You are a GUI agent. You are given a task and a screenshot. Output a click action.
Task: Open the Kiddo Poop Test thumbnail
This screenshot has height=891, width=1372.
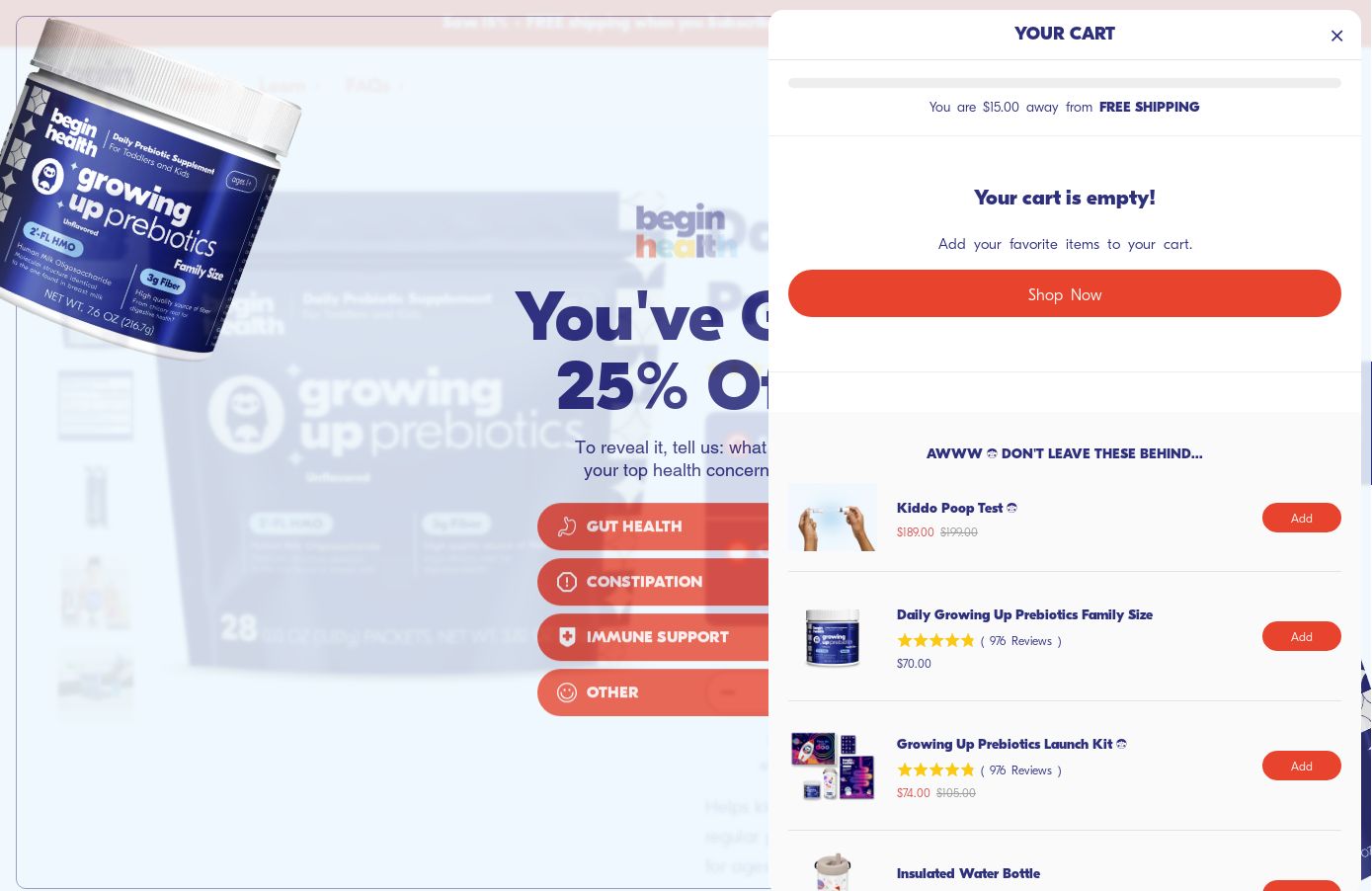point(833,518)
